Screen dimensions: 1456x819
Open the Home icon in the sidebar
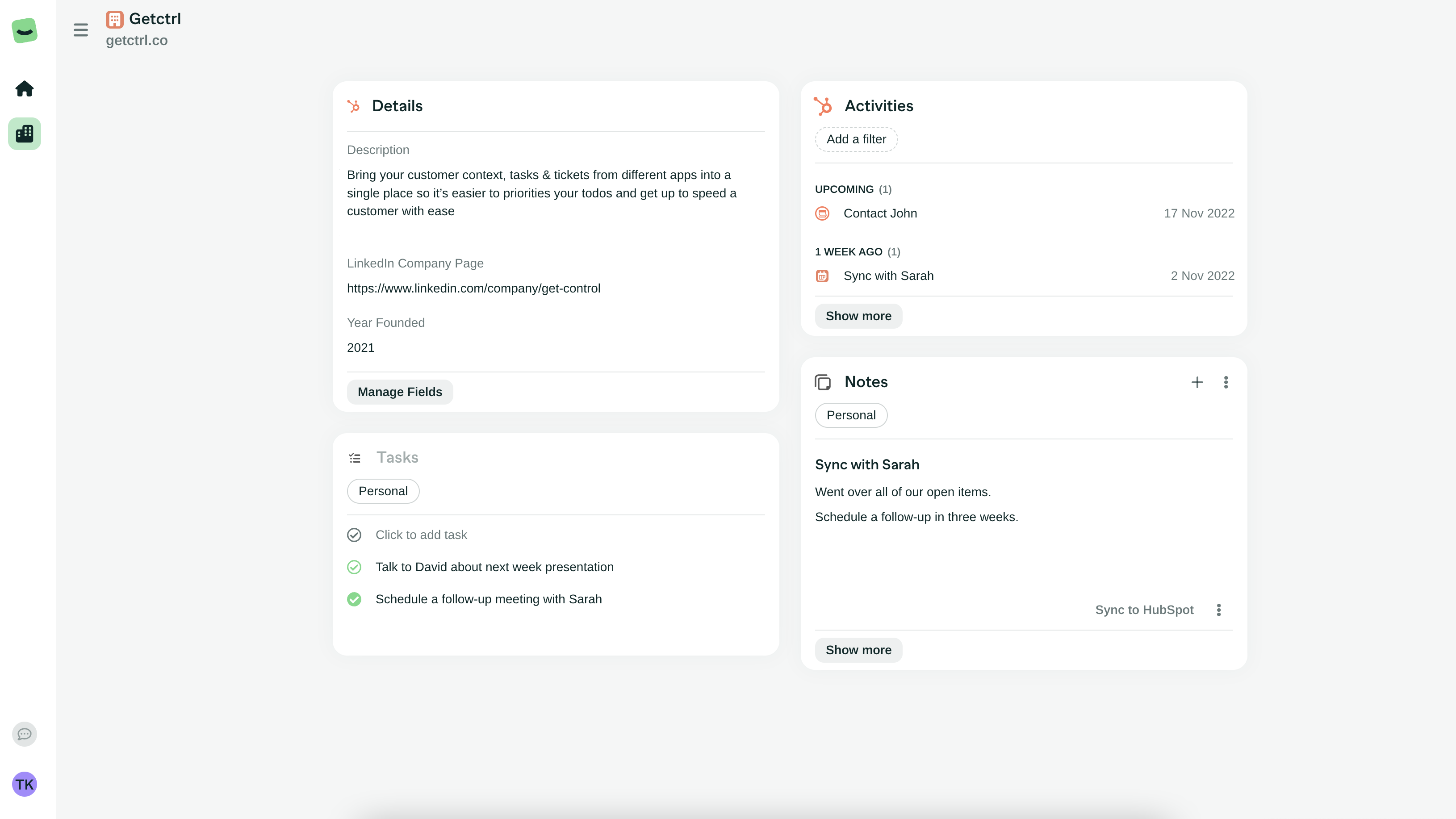[x=24, y=89]
